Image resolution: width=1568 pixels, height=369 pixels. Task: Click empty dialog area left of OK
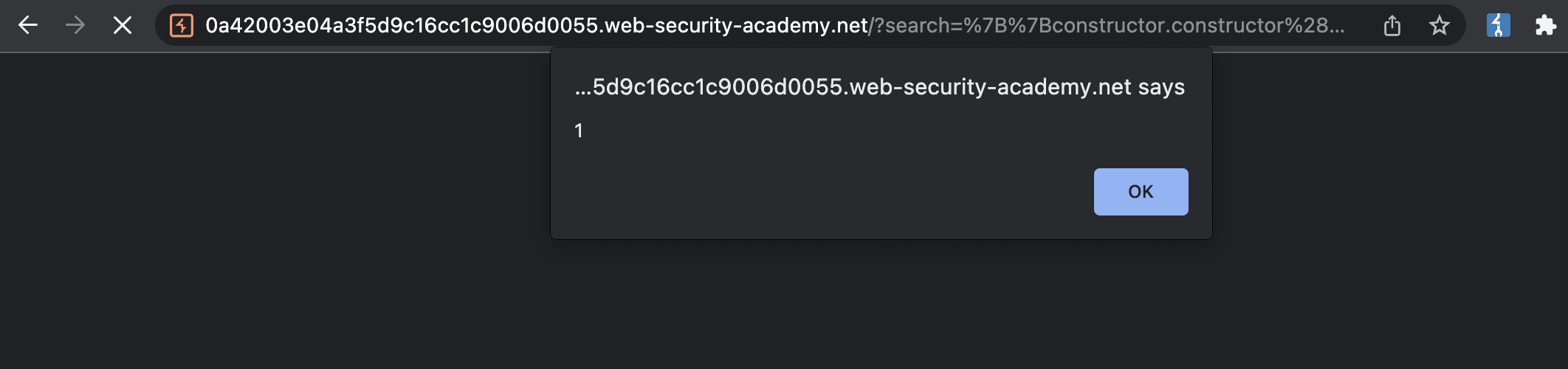tap(812, 192)
